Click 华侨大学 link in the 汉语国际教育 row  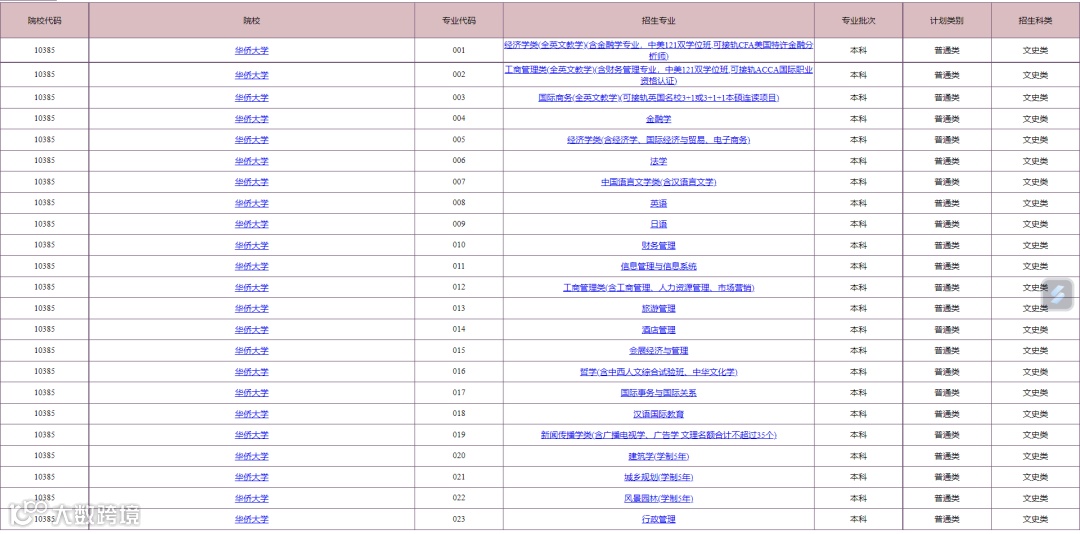click(251, 414)
